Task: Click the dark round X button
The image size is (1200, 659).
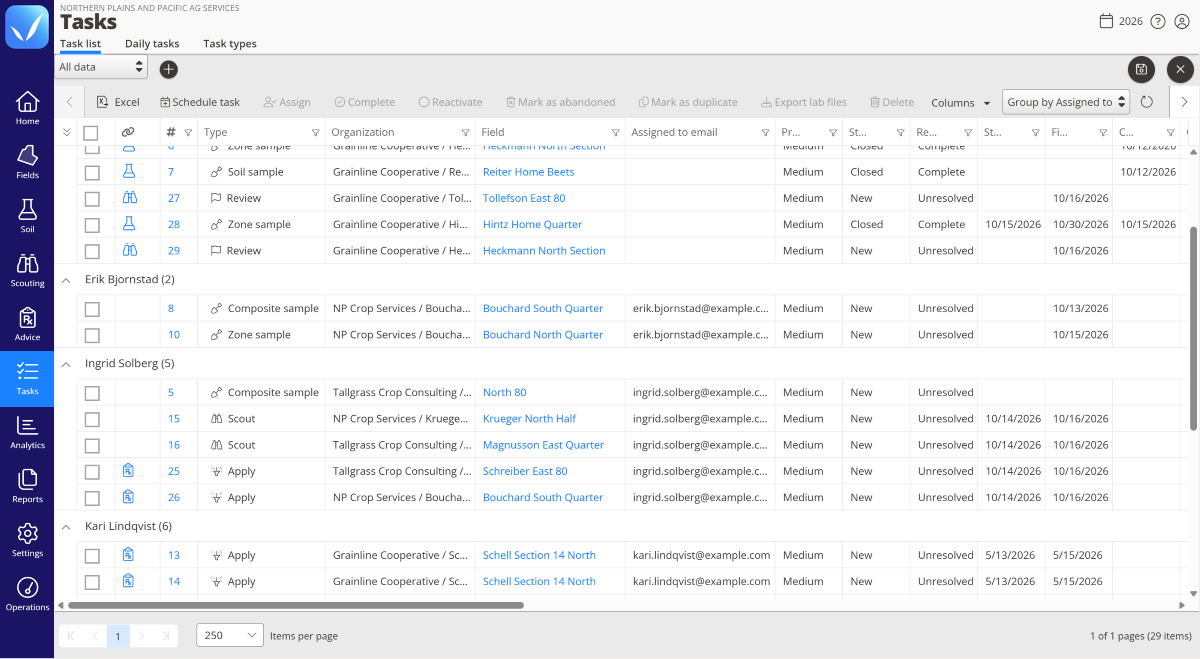Action: point(1180,69)
